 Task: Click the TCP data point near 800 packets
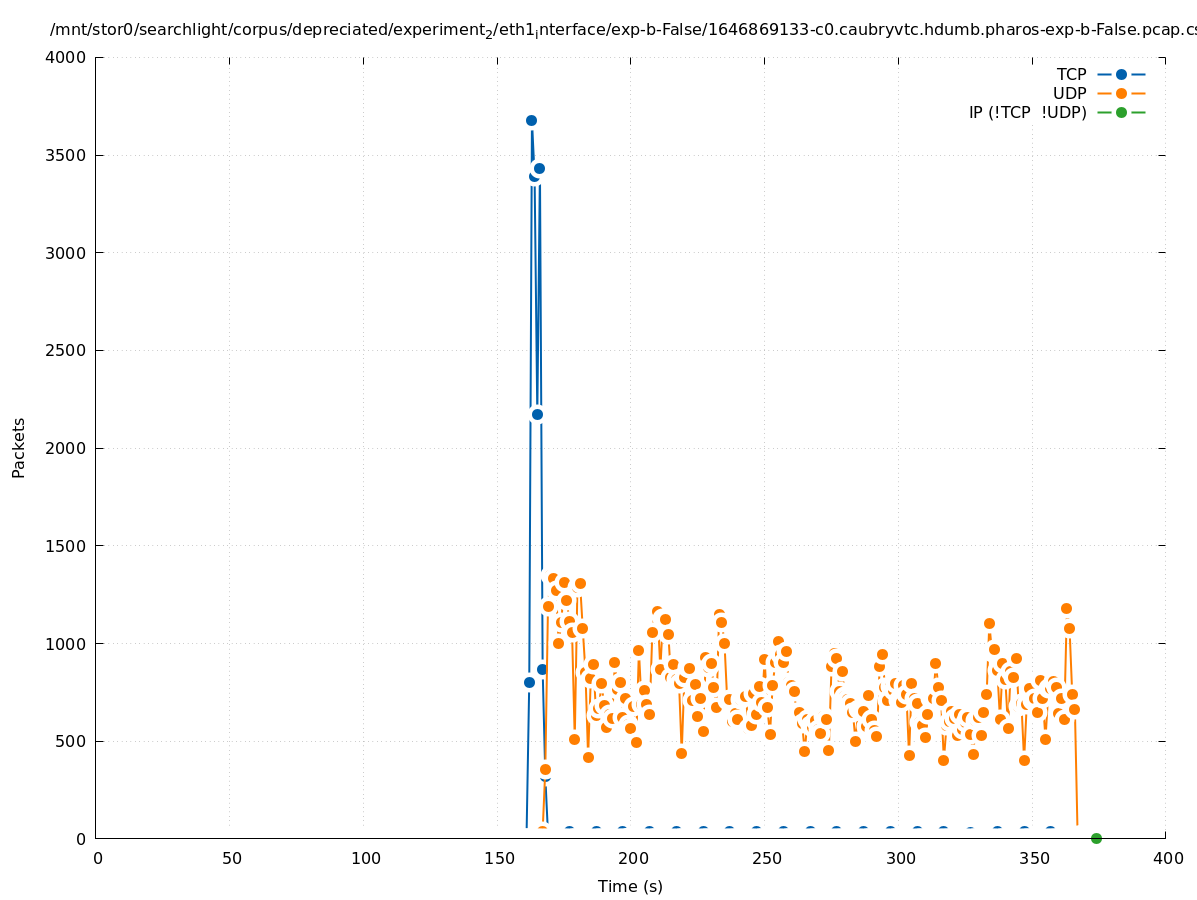pyautogui.click(x=529, y=682)
